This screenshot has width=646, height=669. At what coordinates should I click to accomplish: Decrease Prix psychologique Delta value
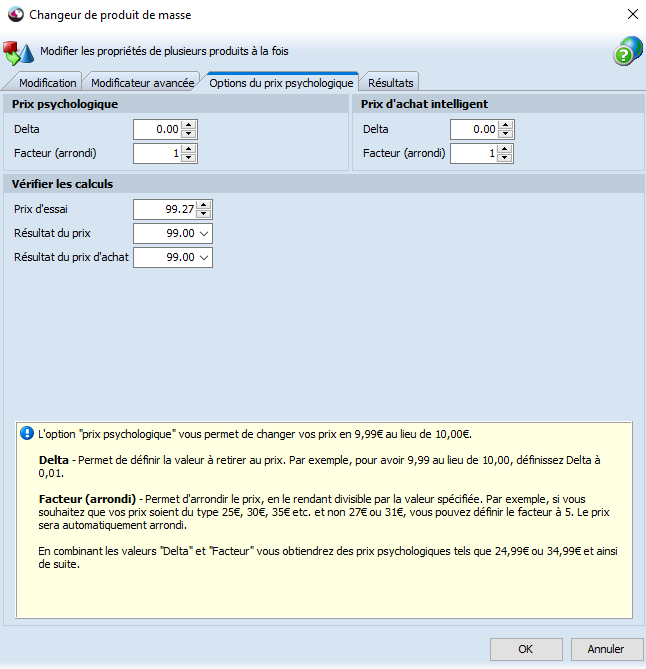pos(189,134)
